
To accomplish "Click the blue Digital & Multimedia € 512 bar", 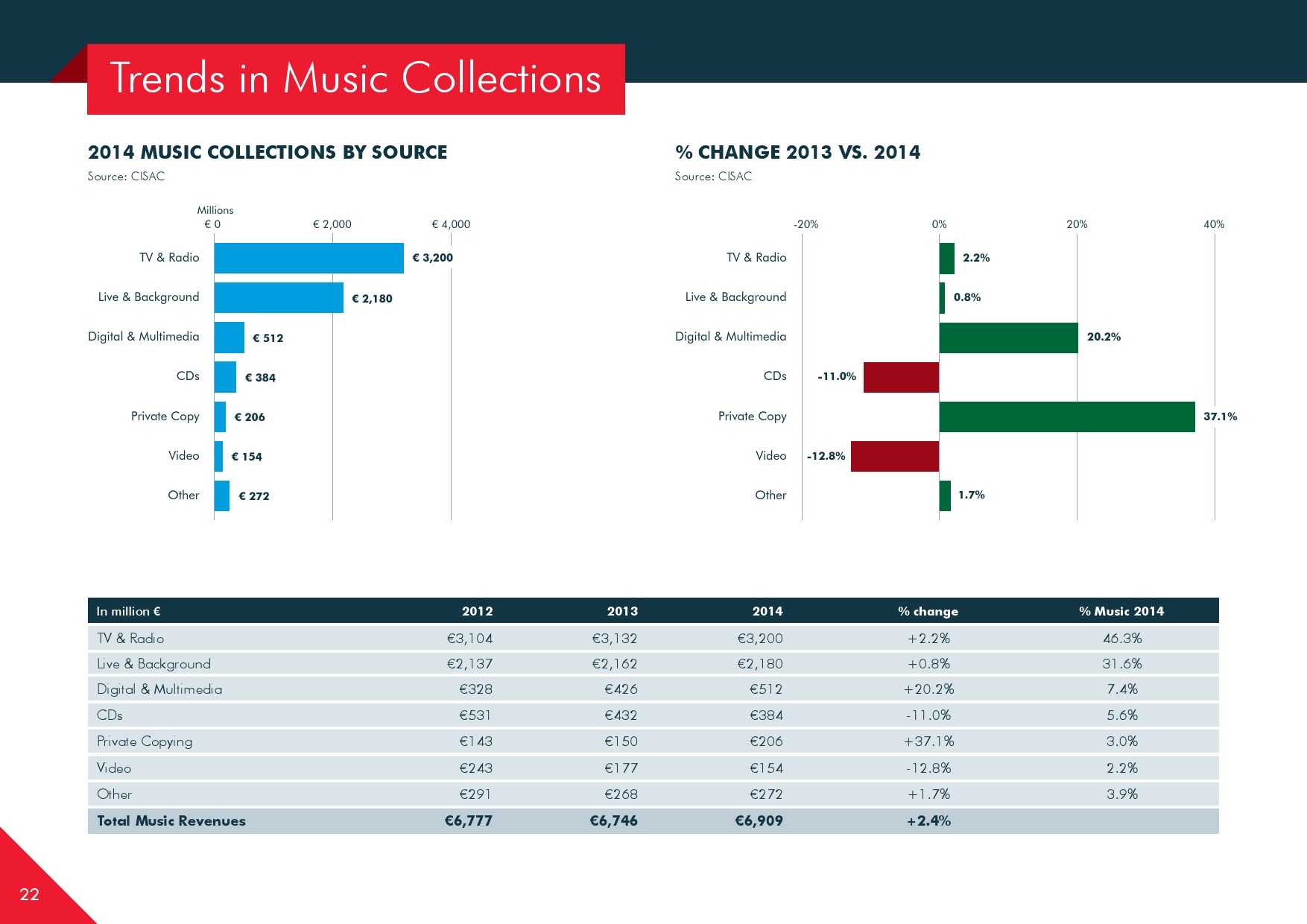I will coord(229,338).
